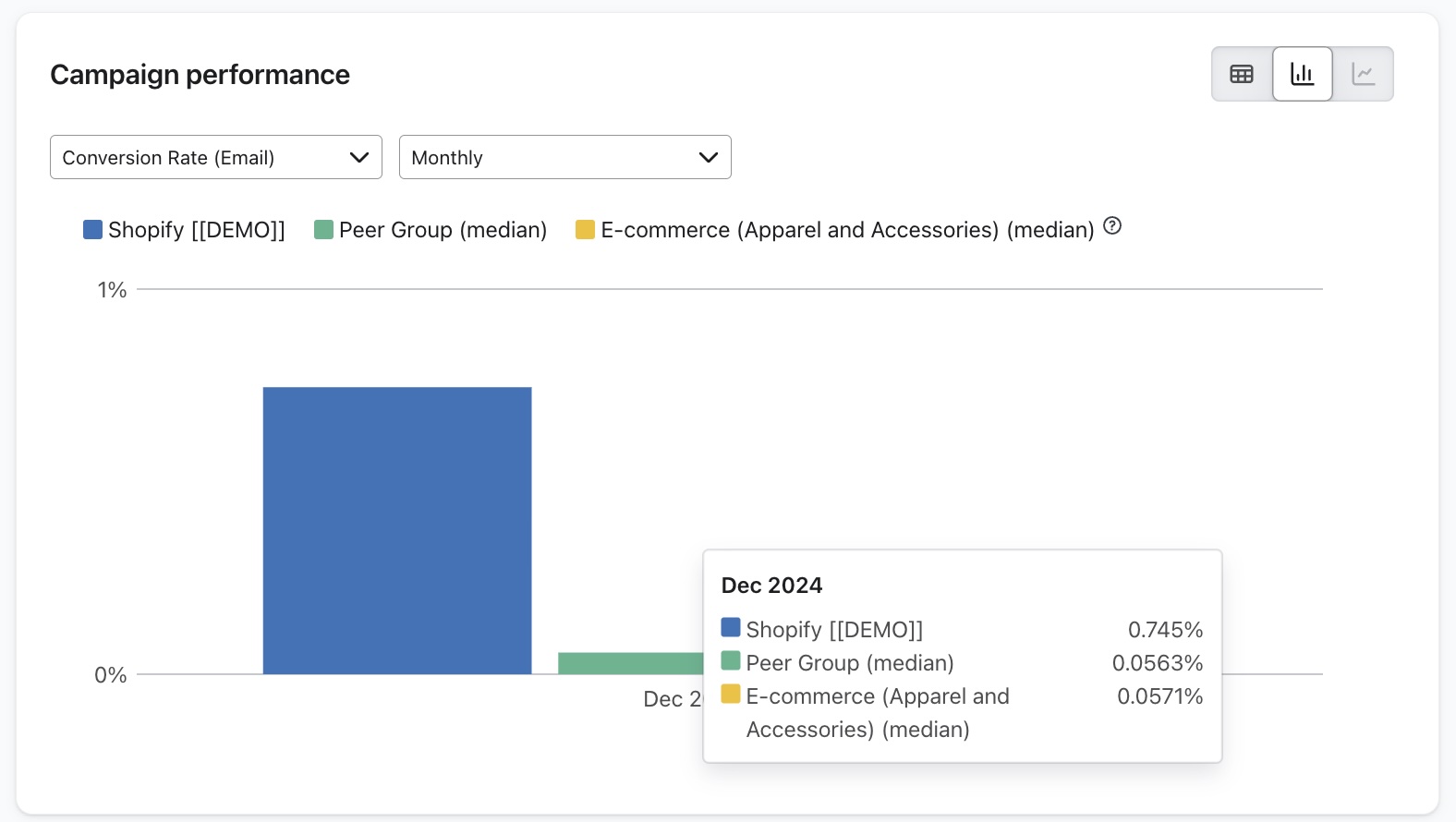Viewport: 1456px width, 822px height.
Task: Click the yellow E-commerce swatch in the tooltip
Action: click(731, 695)
